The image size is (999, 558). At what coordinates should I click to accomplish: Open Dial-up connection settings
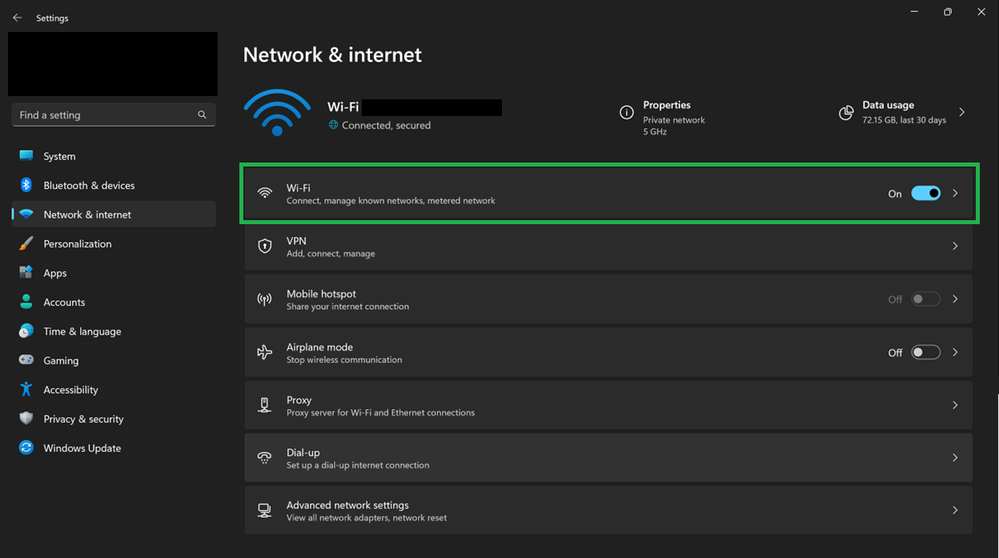600,458
